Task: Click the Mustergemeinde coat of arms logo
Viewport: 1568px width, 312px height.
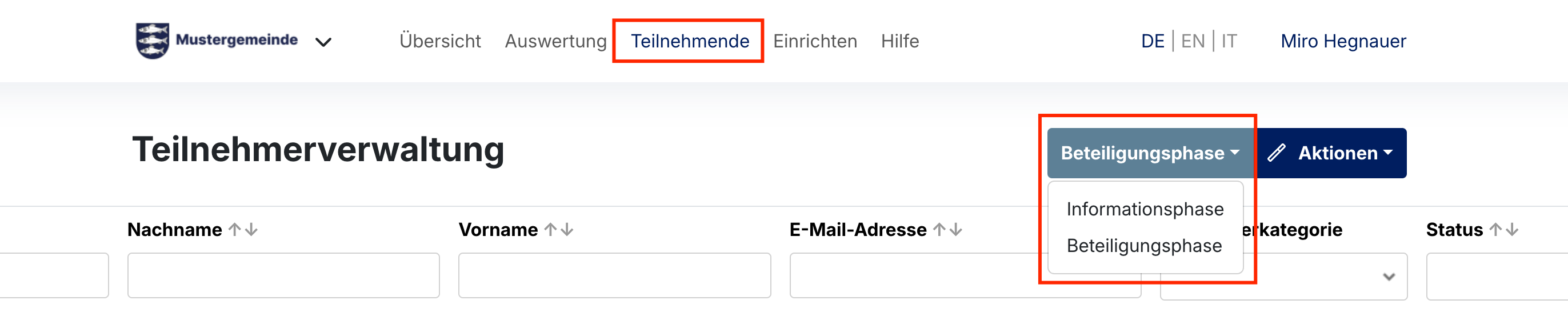Action: tap(152, 41)
